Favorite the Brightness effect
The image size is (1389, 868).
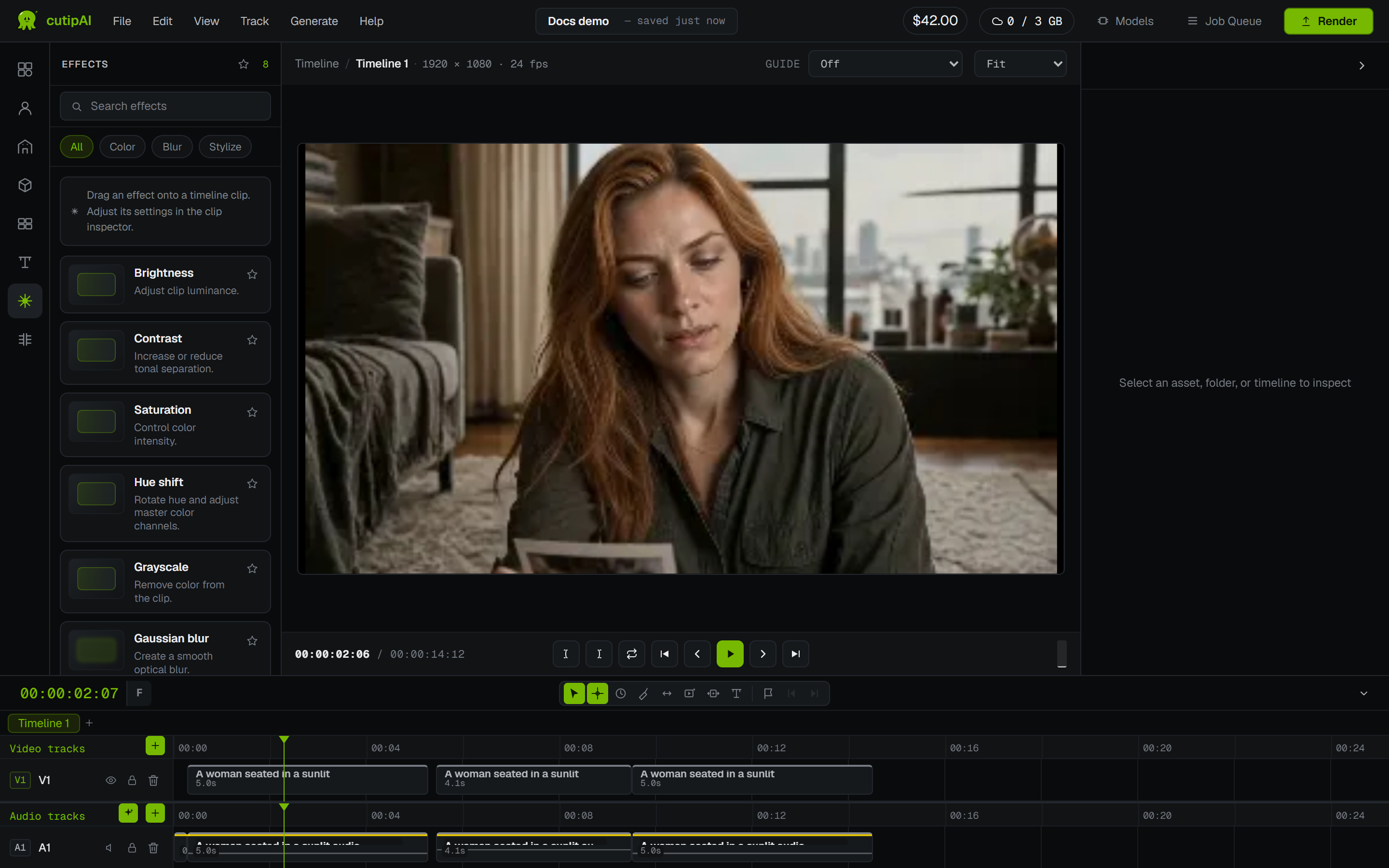(252, 274)
